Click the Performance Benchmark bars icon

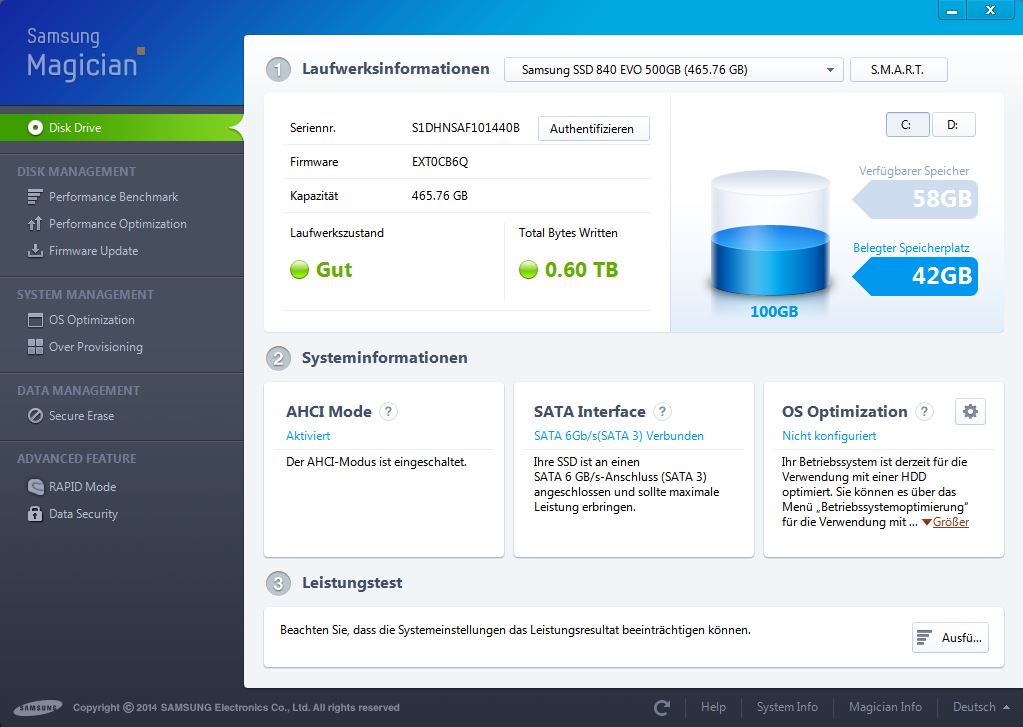point(35,196)
